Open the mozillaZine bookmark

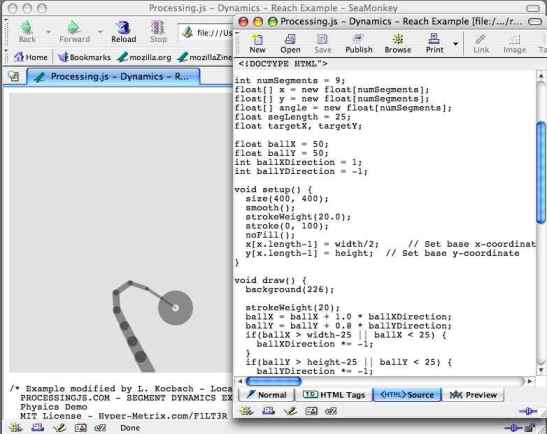coord(204,57)
